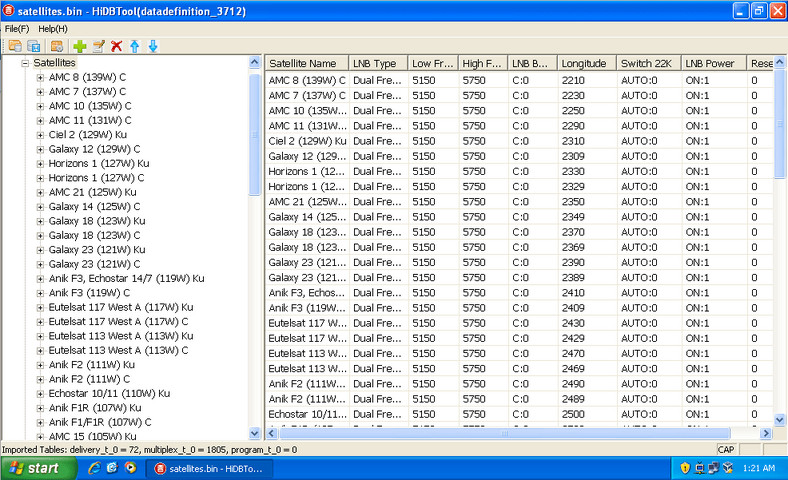Click the LNB B... column header

click(x=533, y=63)
